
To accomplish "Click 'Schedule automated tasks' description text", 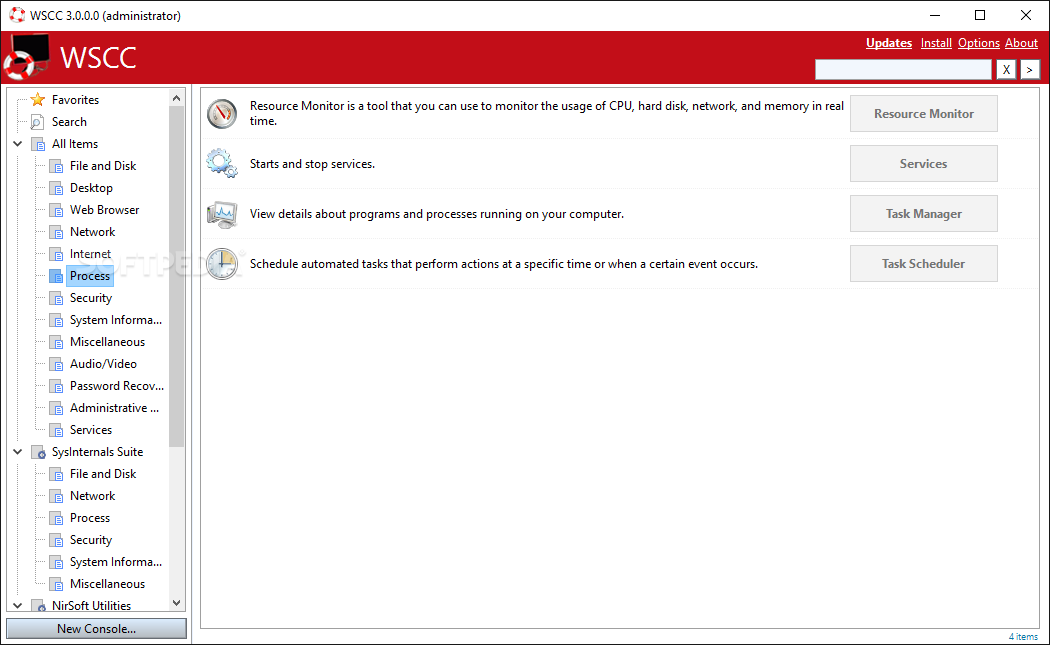I will click(504, 264).
